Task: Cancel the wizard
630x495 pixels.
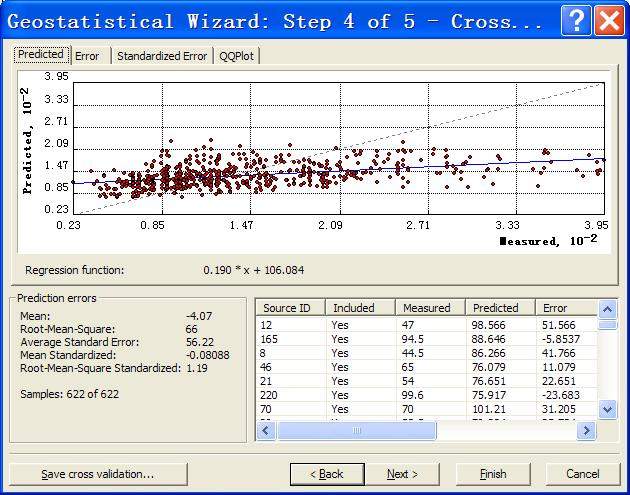Action: tap(583, 474)
